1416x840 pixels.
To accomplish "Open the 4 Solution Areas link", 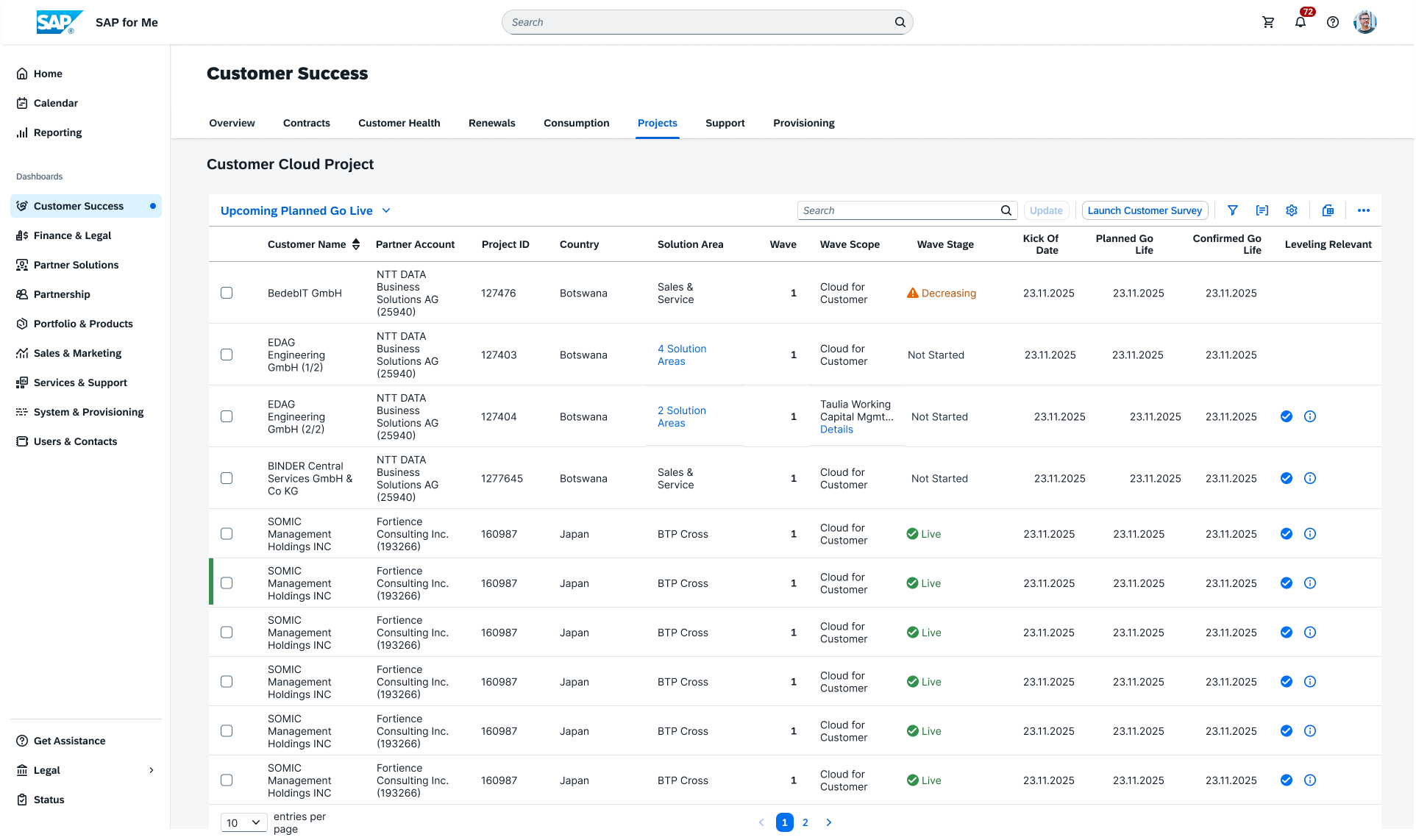I will [682, 355].
